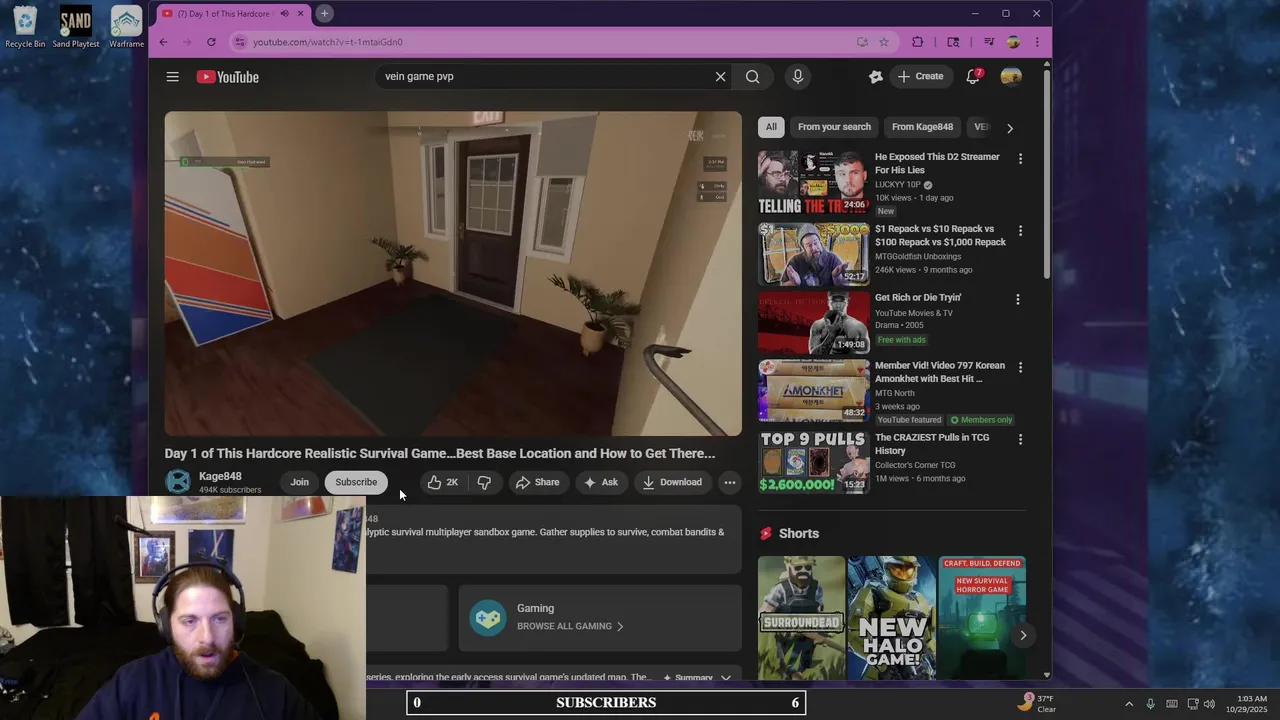The width and height of the screenshot is (1280, 720).
Task: Dislike the video with thumbs-down
Action: click(x=484, y=482)
